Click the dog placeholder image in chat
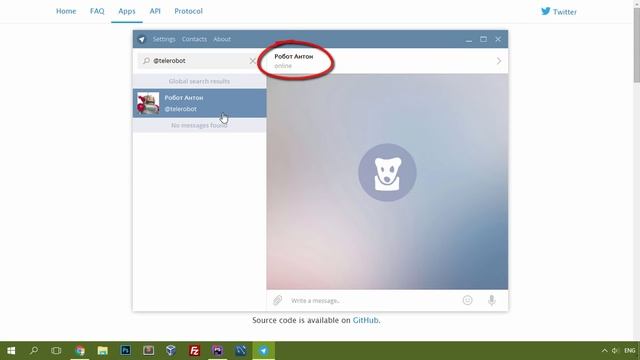 [387, 172]
